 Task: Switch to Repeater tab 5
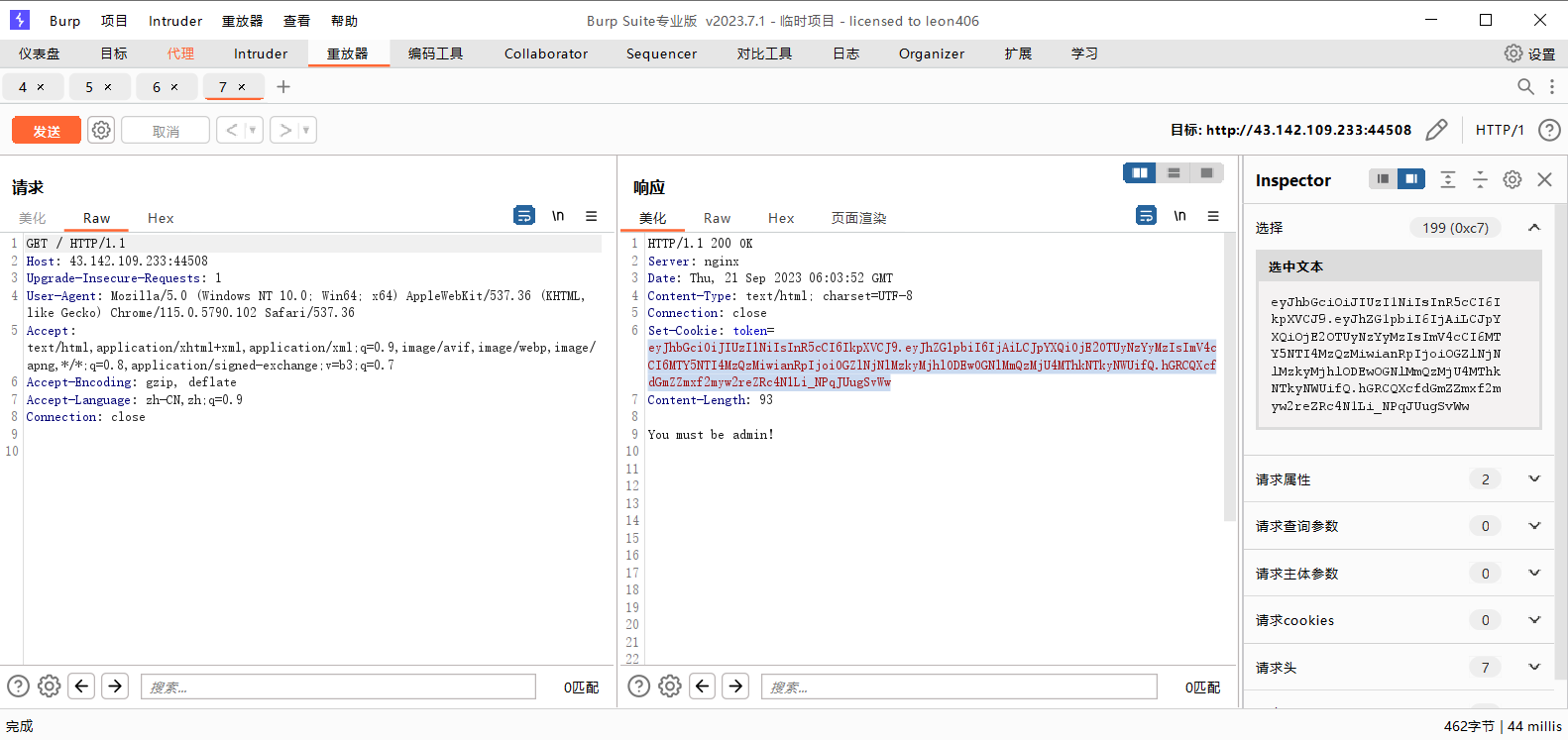point(89,87)
